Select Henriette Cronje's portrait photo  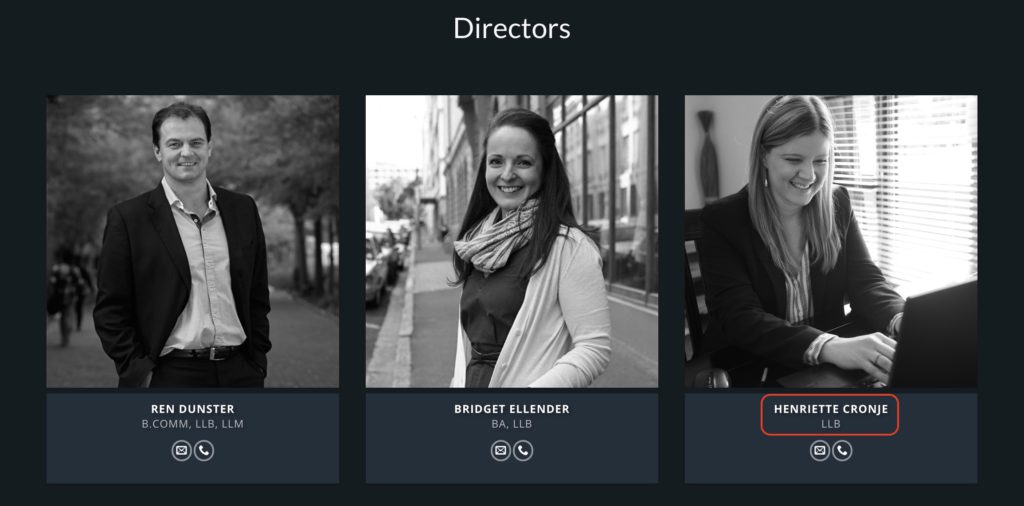point(831,242)
